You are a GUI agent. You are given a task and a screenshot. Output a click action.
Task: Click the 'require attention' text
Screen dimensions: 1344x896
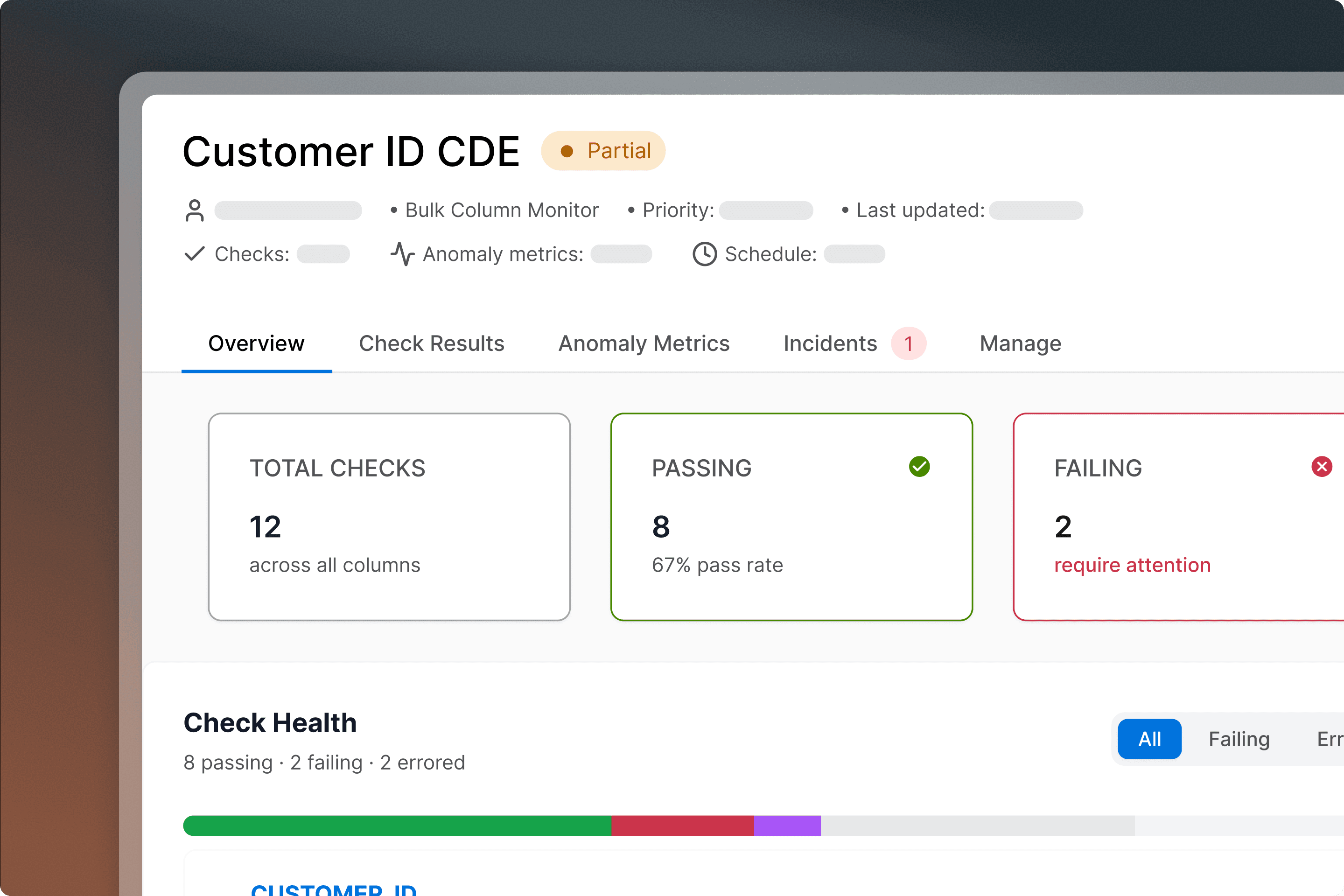tap(1133, 565)
